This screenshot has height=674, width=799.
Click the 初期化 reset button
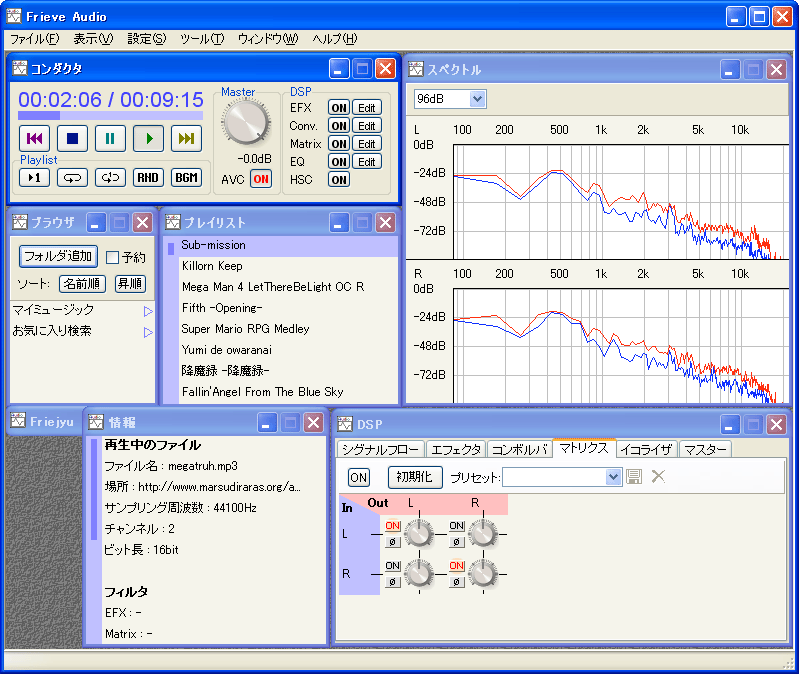click(415, 477)
